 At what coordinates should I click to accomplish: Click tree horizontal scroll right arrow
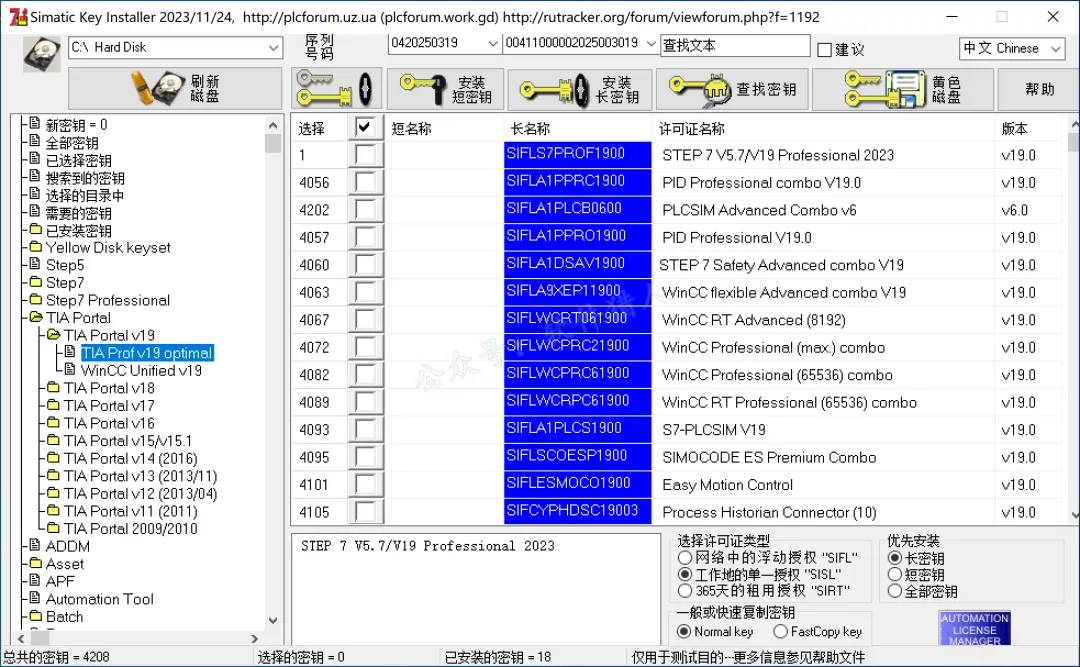coord(255,639)
